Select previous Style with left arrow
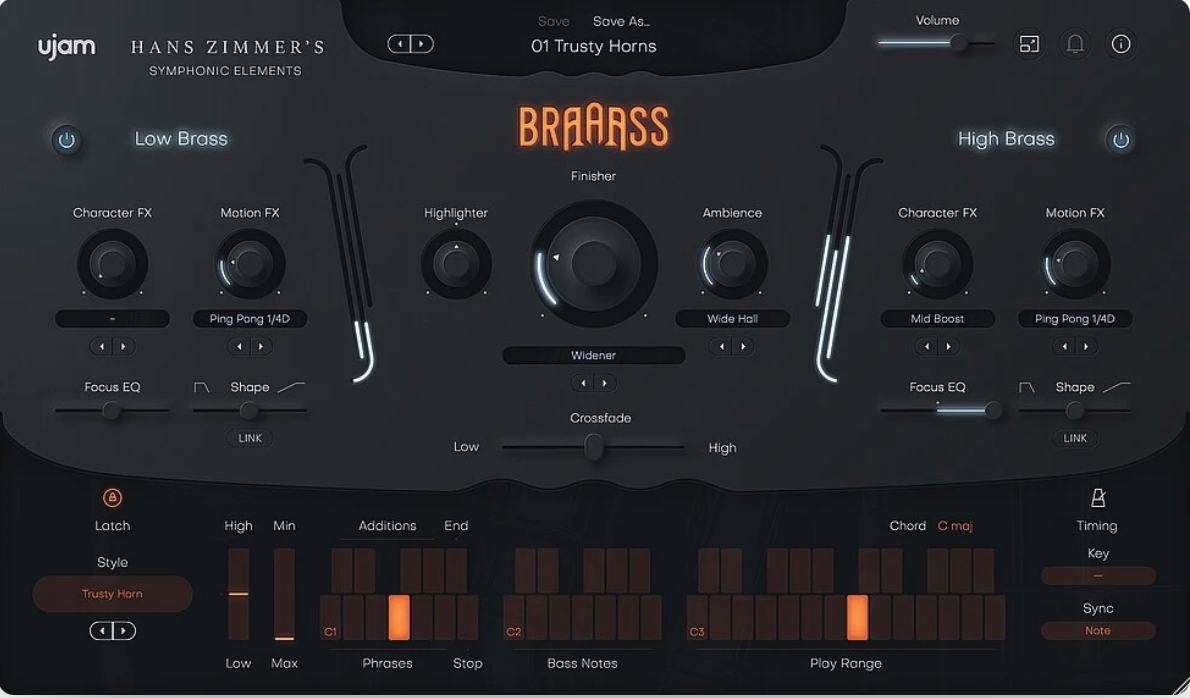This screenshot has width=1190, height=698. pyautogui.click(x=102, y=630)
